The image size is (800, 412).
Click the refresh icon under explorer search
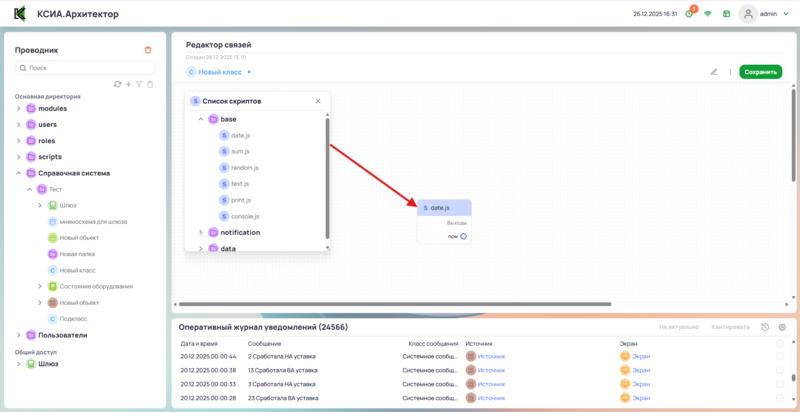[x=118, y=84]
